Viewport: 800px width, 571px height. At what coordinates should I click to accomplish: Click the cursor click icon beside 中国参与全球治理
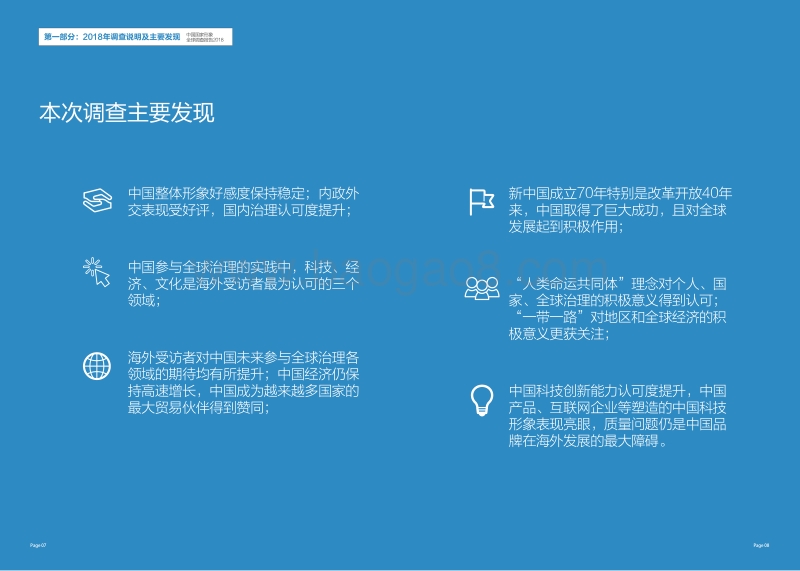(96, 272)
